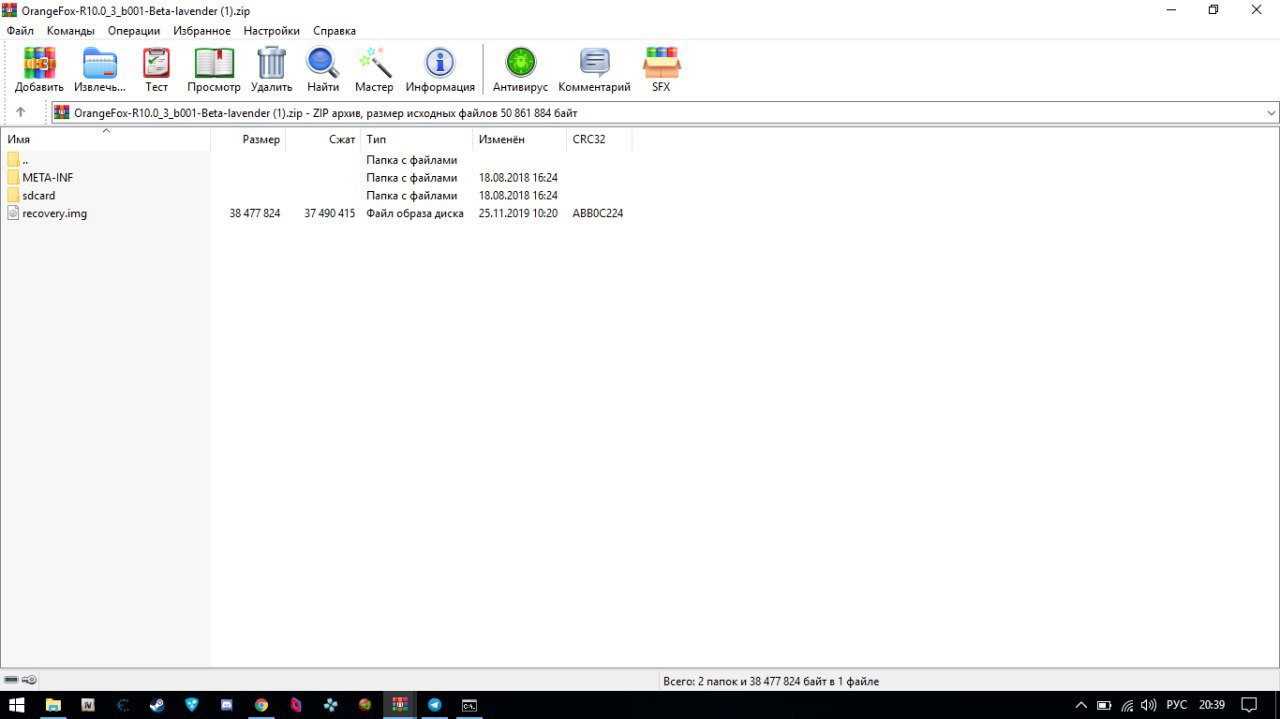Select the parent folder '..' entry
This screenshot has height=719, width=1280.
tap(18, 160)
